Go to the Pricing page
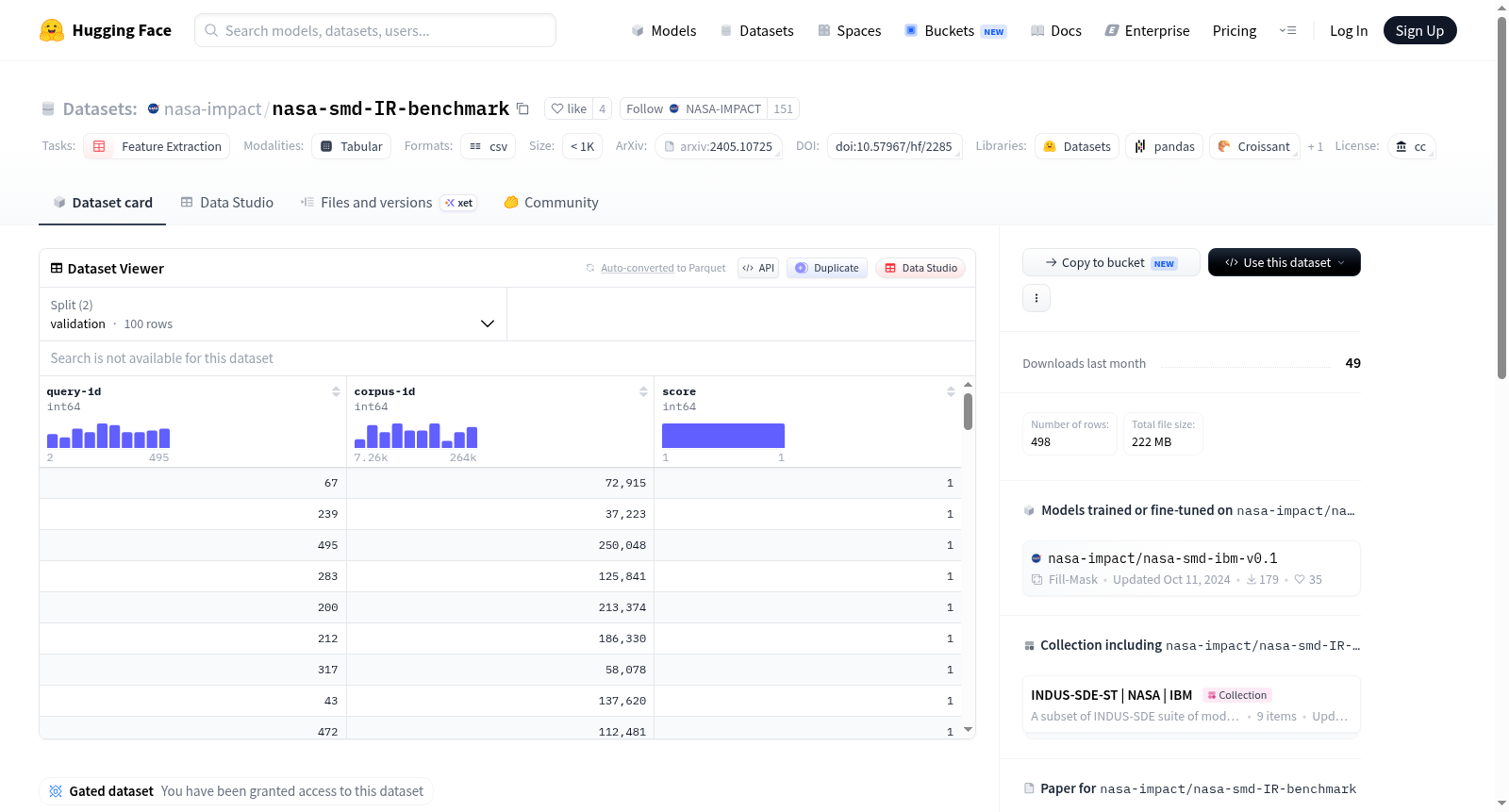Viewport: 1509px width, 812px height. (x=1235, y=30)
